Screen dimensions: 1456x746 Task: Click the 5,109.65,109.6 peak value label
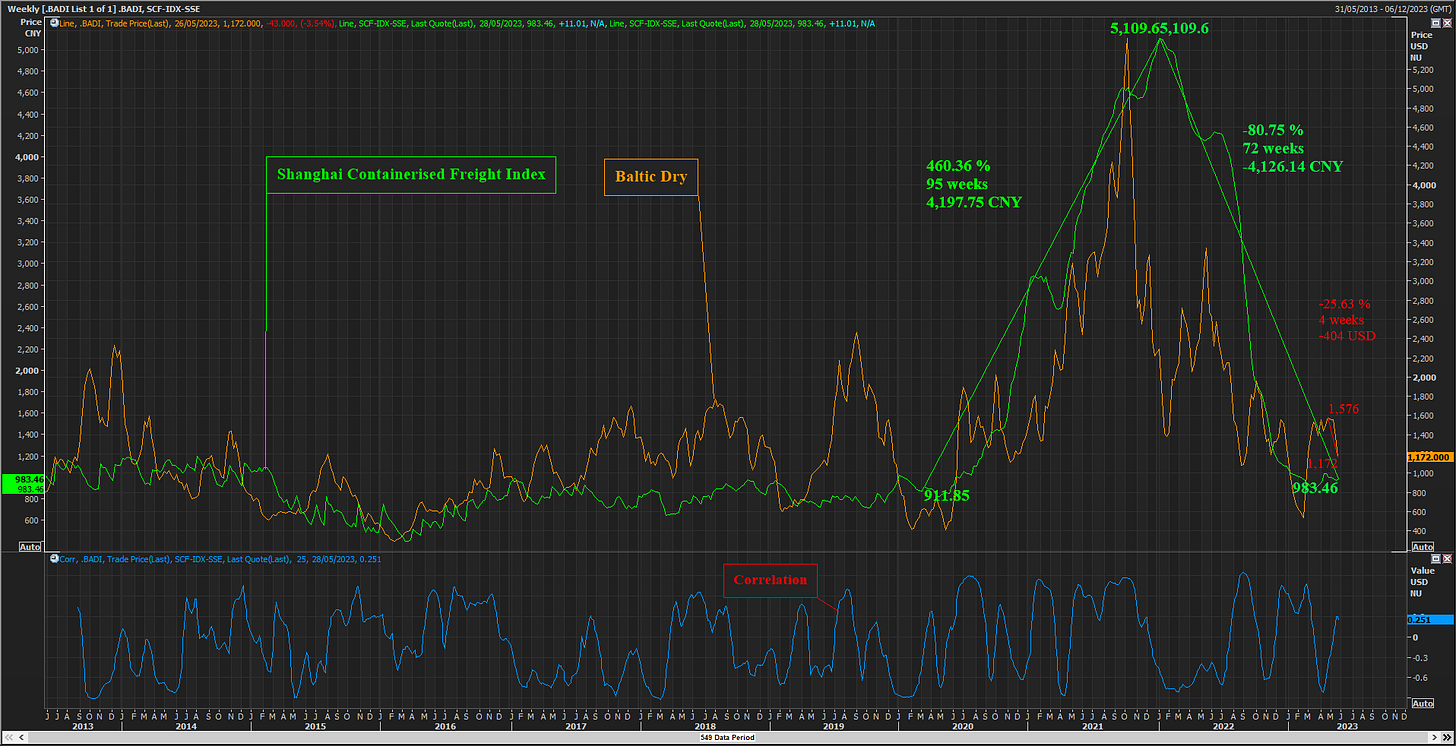pos(1159,28)
